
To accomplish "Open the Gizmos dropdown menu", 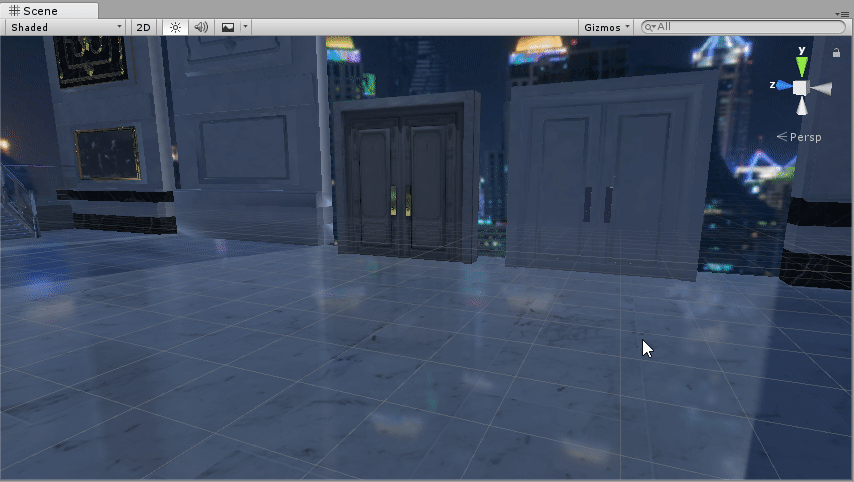I will coord(606,27).
